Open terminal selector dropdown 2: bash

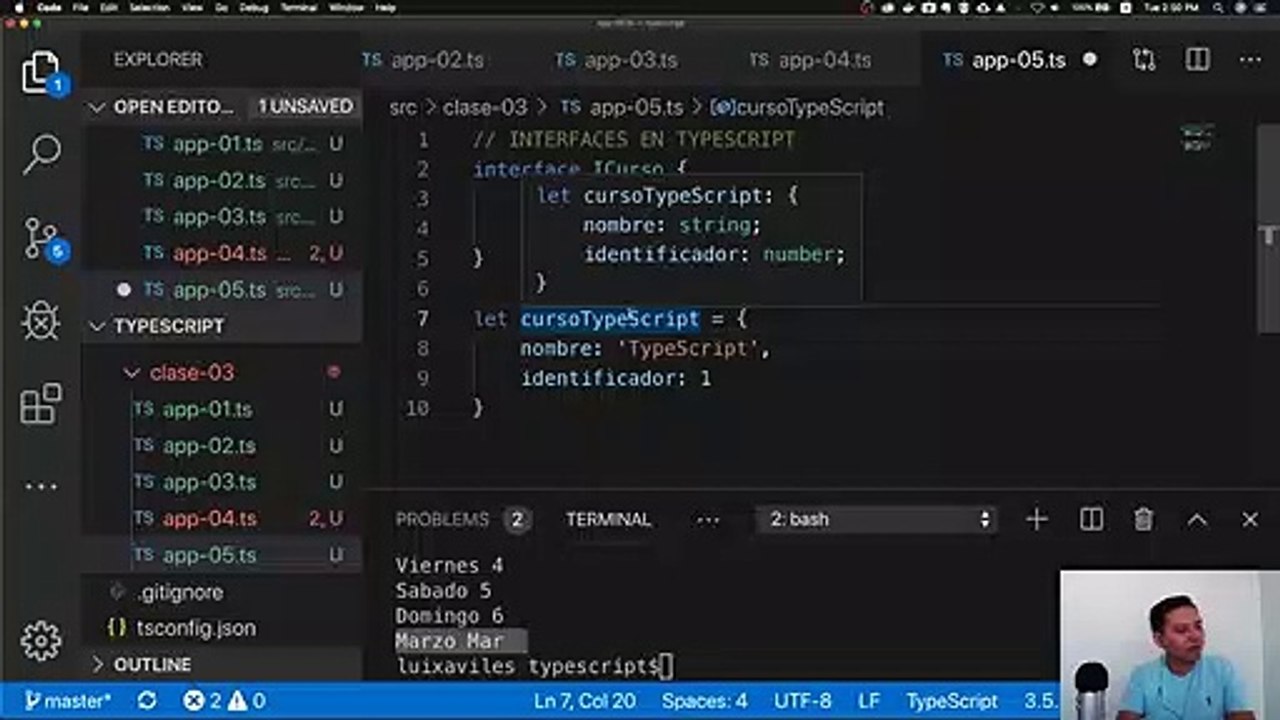(x=879, y=519)
